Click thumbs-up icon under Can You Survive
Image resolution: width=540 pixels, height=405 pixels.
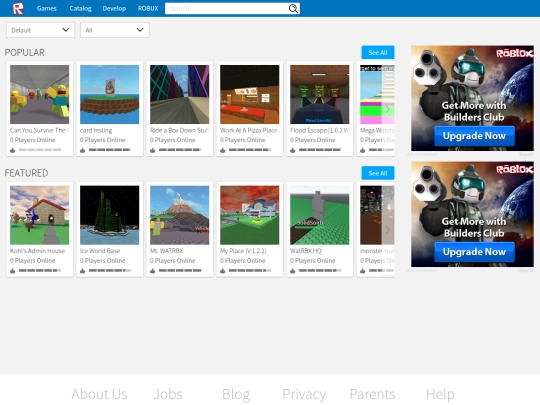click(x=13, y=150)
